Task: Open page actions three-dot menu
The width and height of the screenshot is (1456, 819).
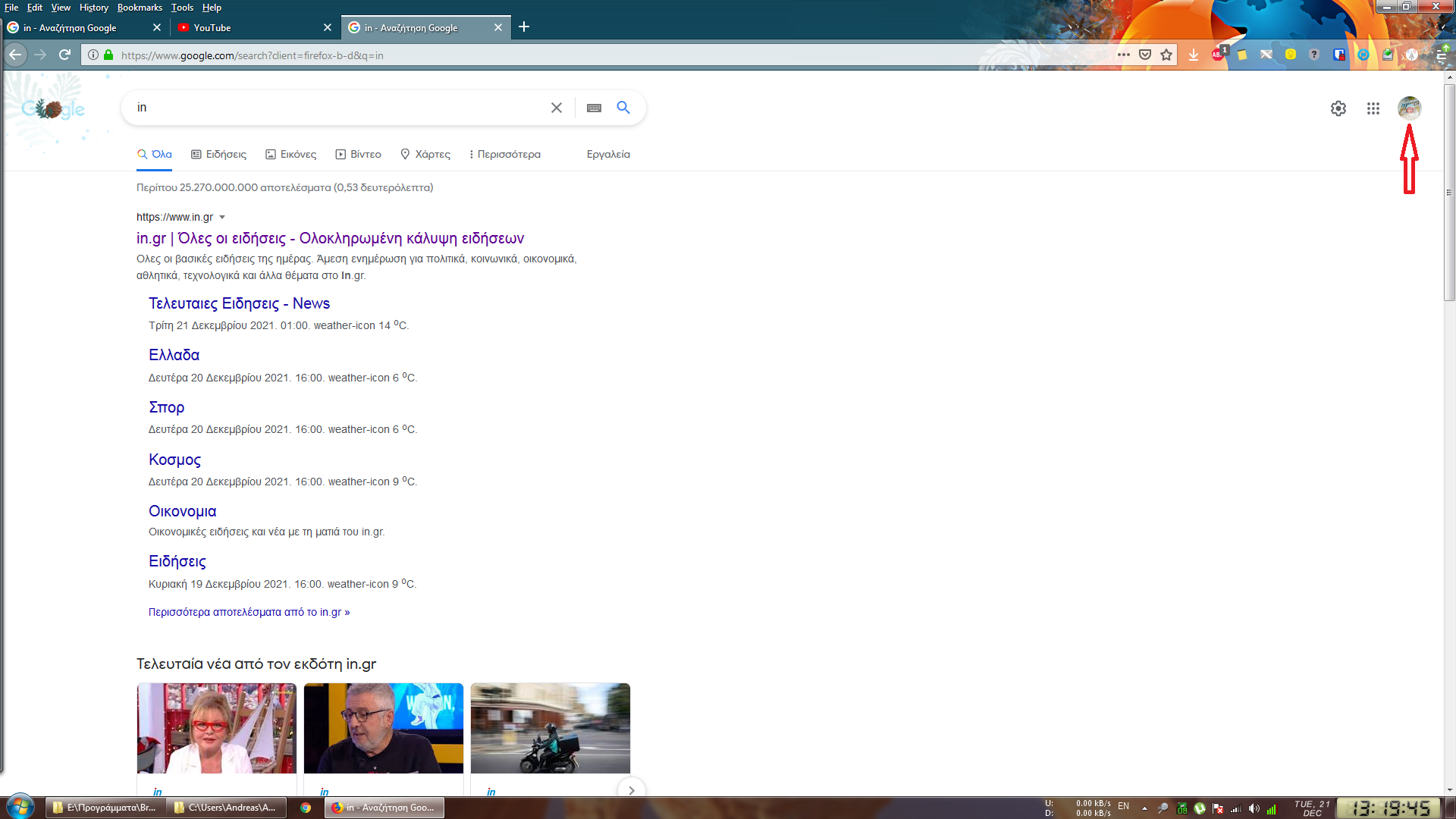Action: (1123, 55)
